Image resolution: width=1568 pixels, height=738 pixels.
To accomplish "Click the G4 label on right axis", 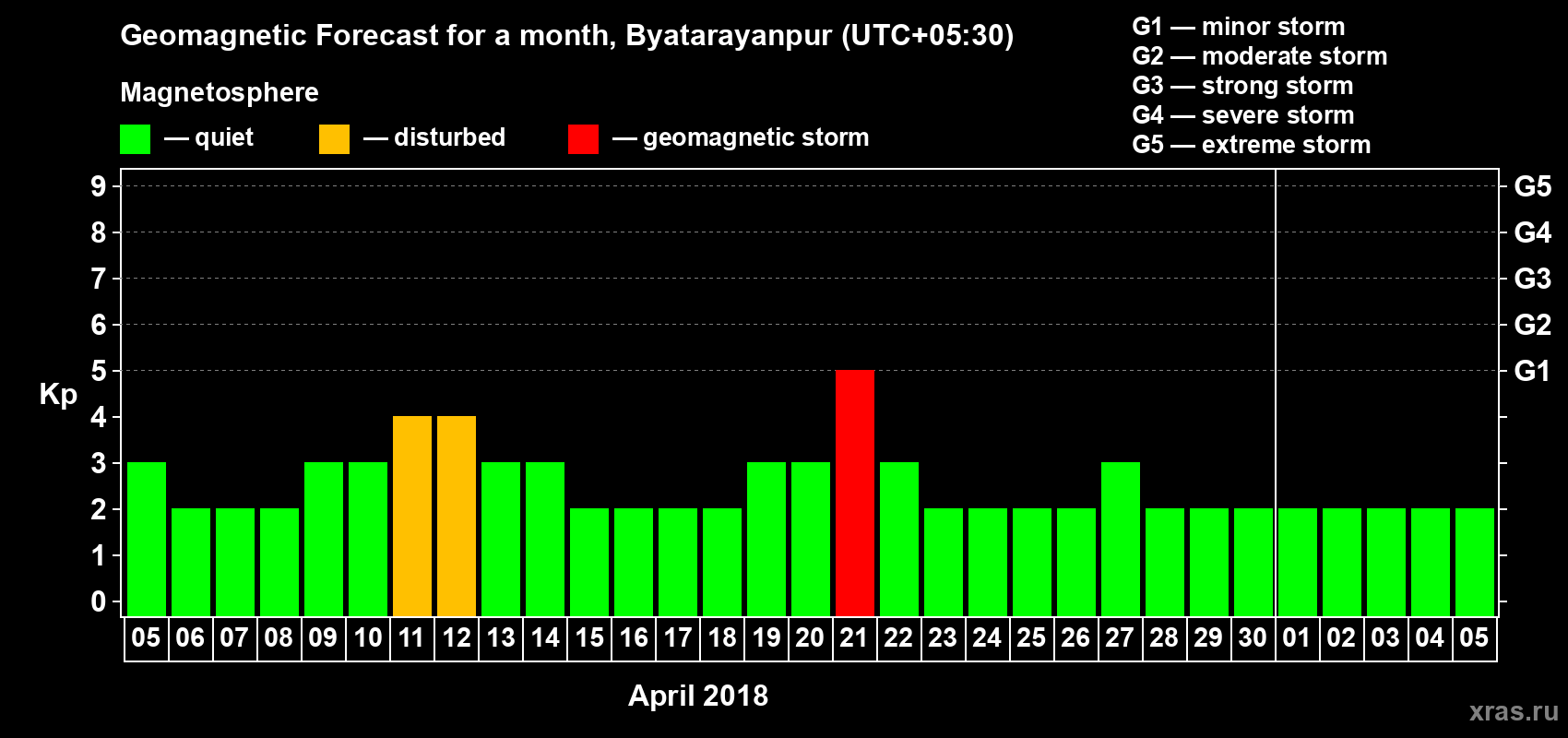I will coord(1533,232).
